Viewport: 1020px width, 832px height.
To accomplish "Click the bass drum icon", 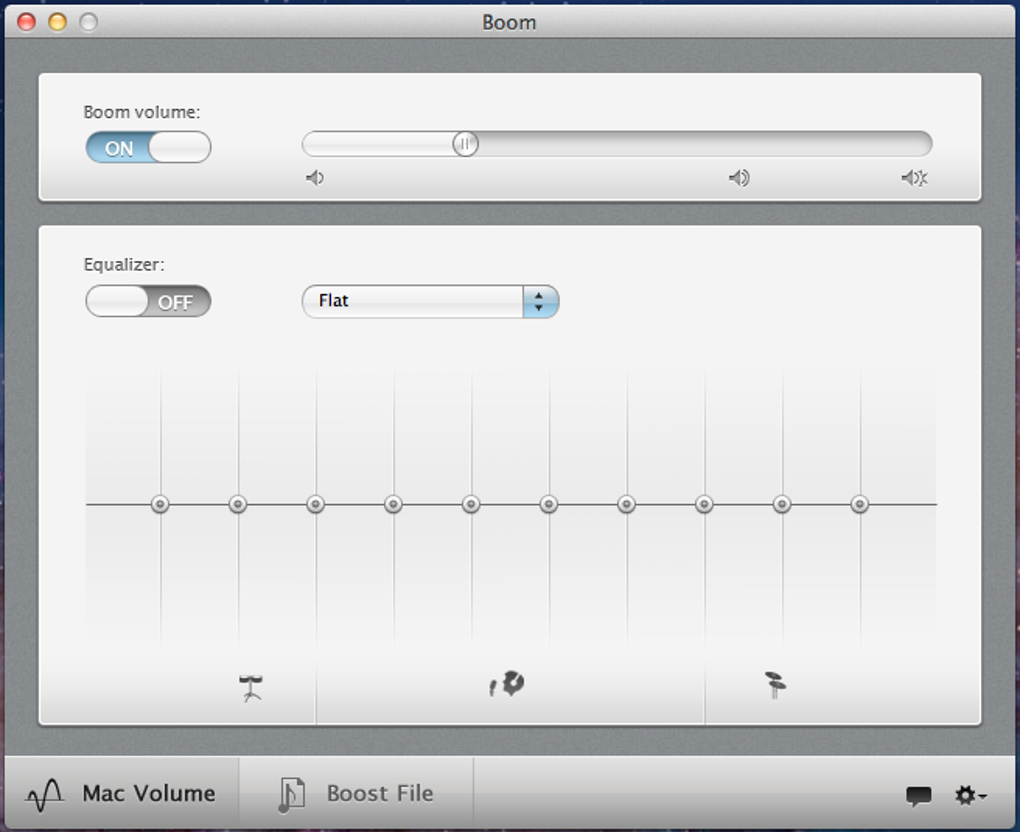I will point(250,688).
